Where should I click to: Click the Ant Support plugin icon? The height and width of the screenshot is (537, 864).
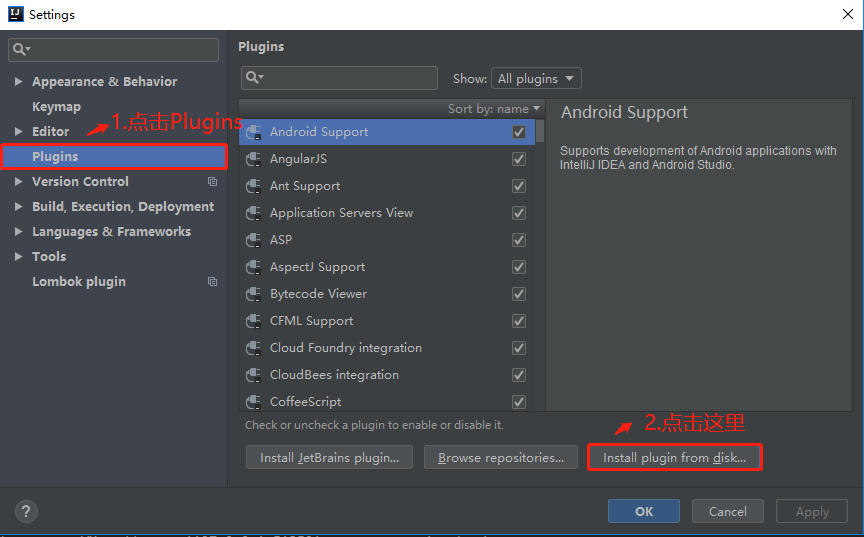[253, 186]
